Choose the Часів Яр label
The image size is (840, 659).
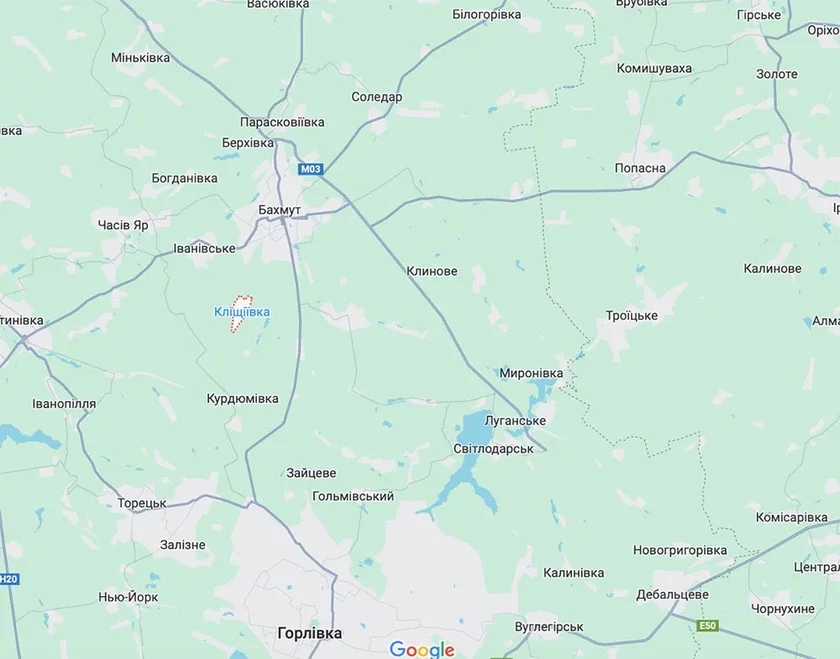(x=123, y=225)
